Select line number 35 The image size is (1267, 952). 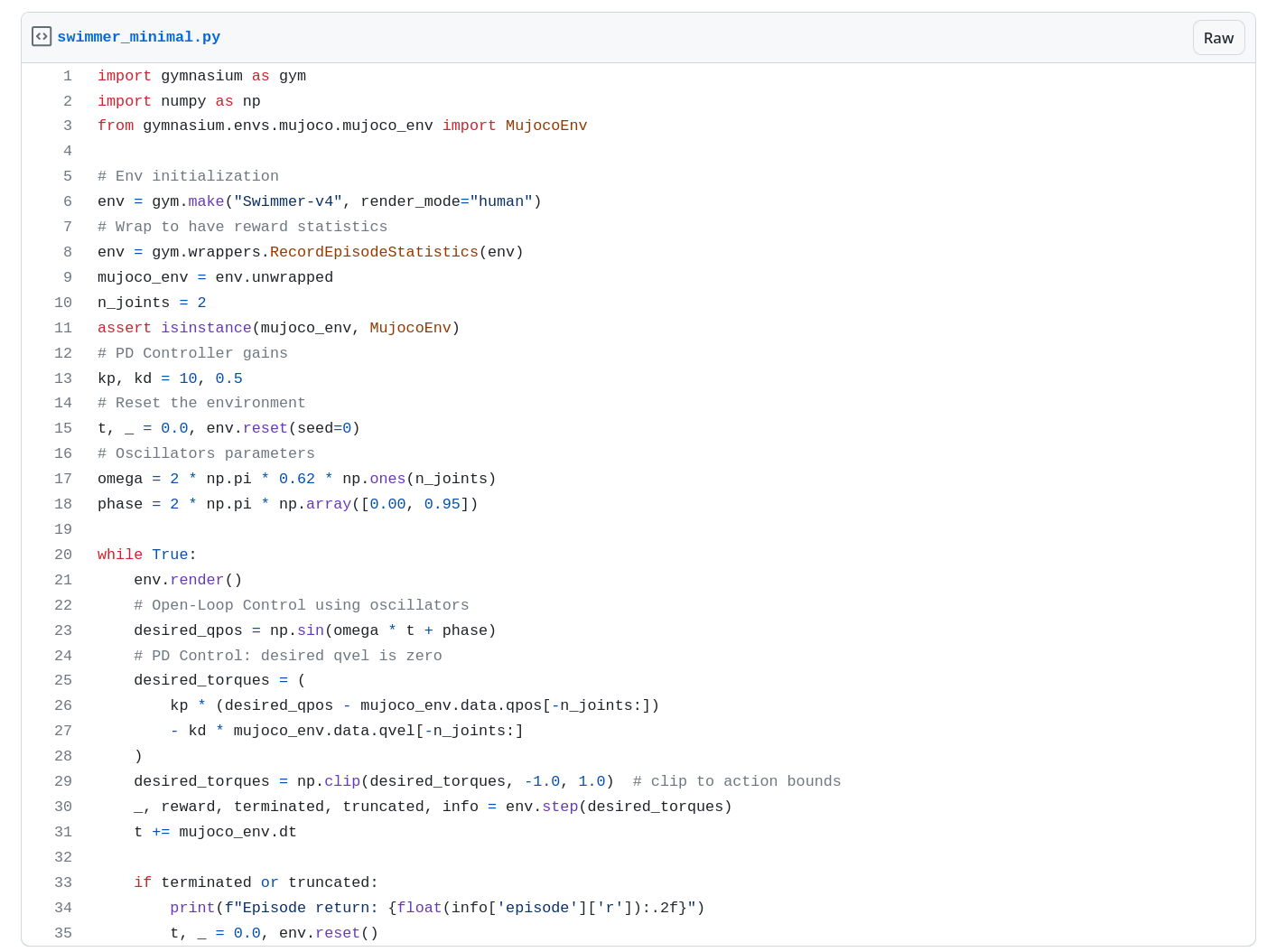pyautogui.click(x=63, y=933)
